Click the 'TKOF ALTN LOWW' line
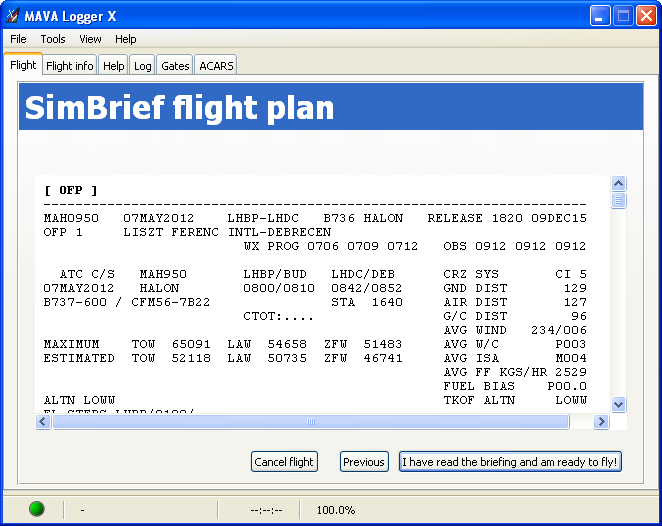Viewport: 662px width, 526px height. pyautogui.click(x=515, y=400)
